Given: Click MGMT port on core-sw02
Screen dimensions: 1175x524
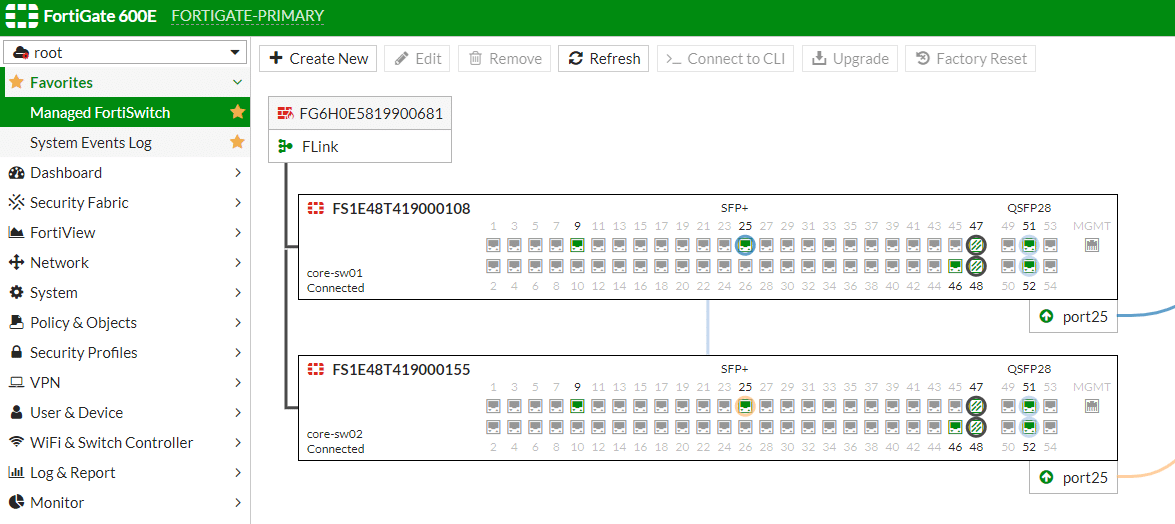Looking at the screenshot, I should pyautogui.click(x=1092, y=406).
